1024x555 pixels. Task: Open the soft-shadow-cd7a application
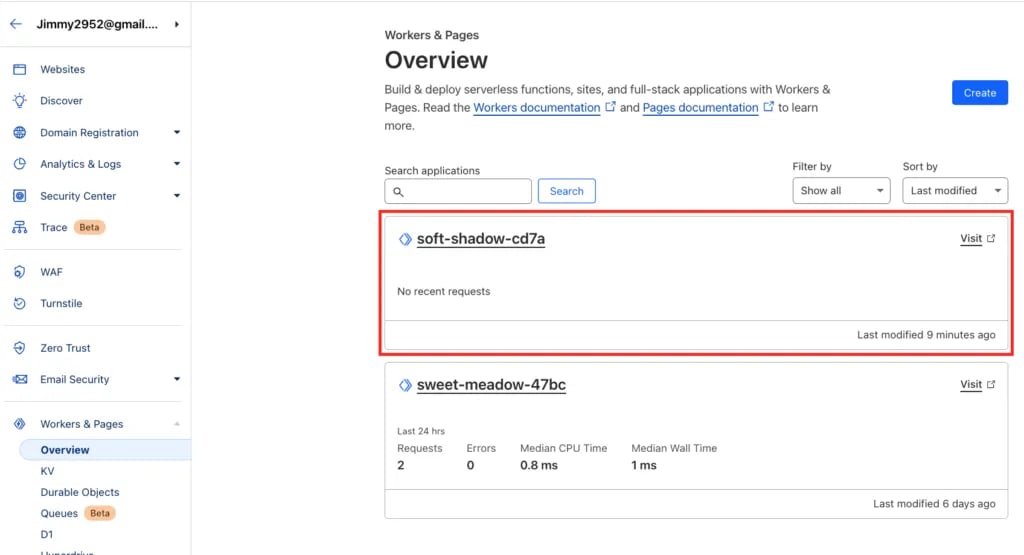point(481,239)
